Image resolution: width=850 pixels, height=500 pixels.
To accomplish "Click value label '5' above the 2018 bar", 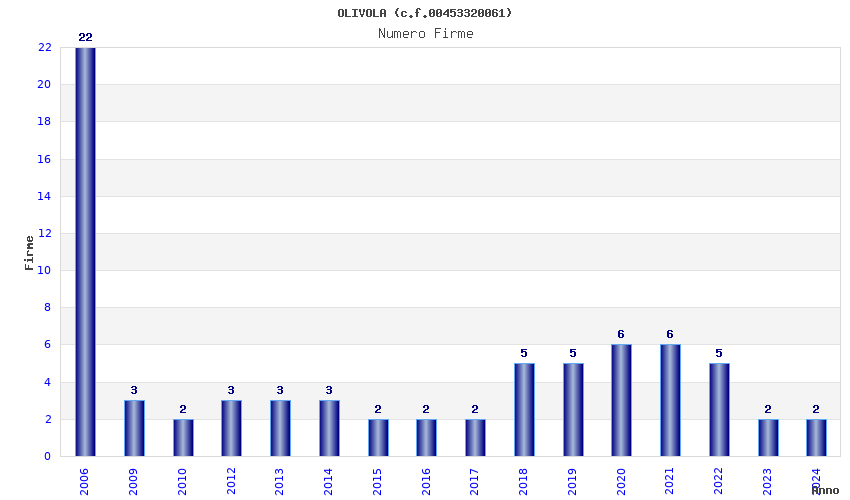I will pyautogui.click(x=524, y=354).
